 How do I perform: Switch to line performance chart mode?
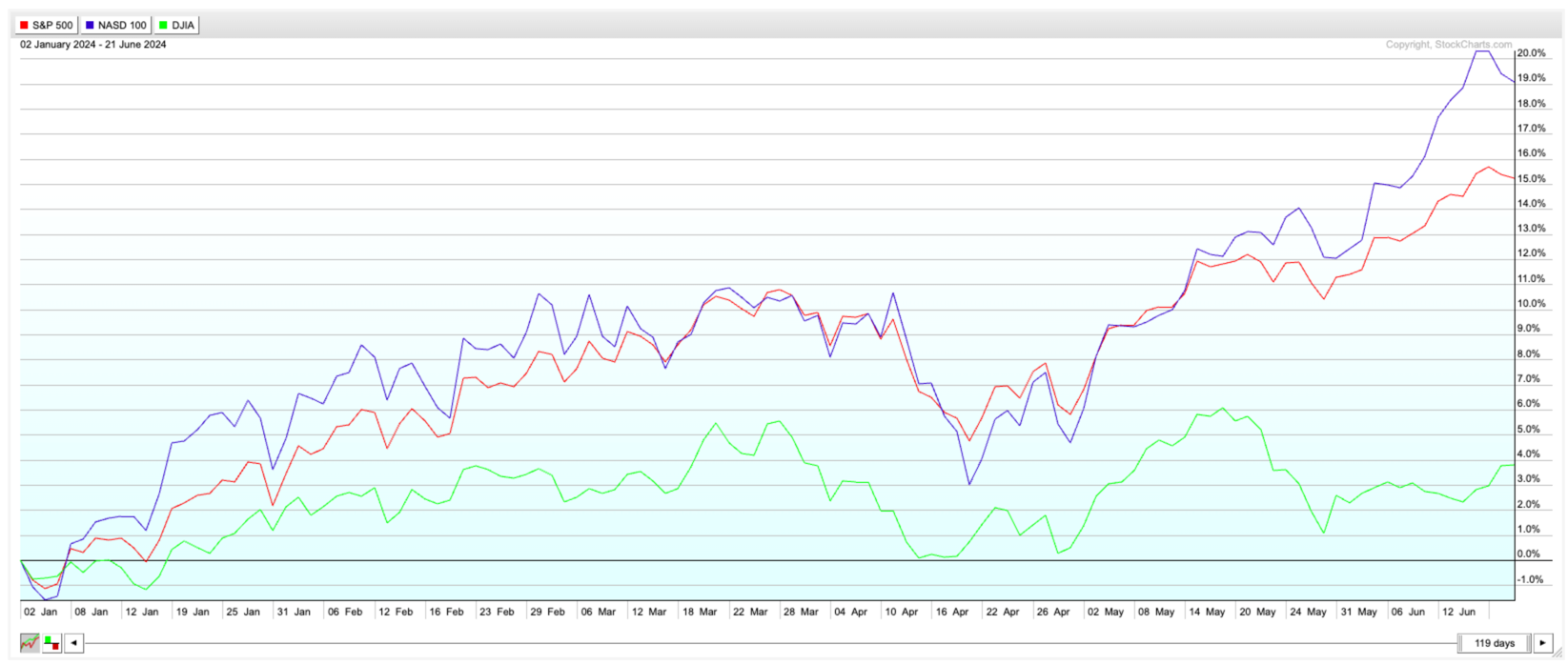(x=30, y=643)
